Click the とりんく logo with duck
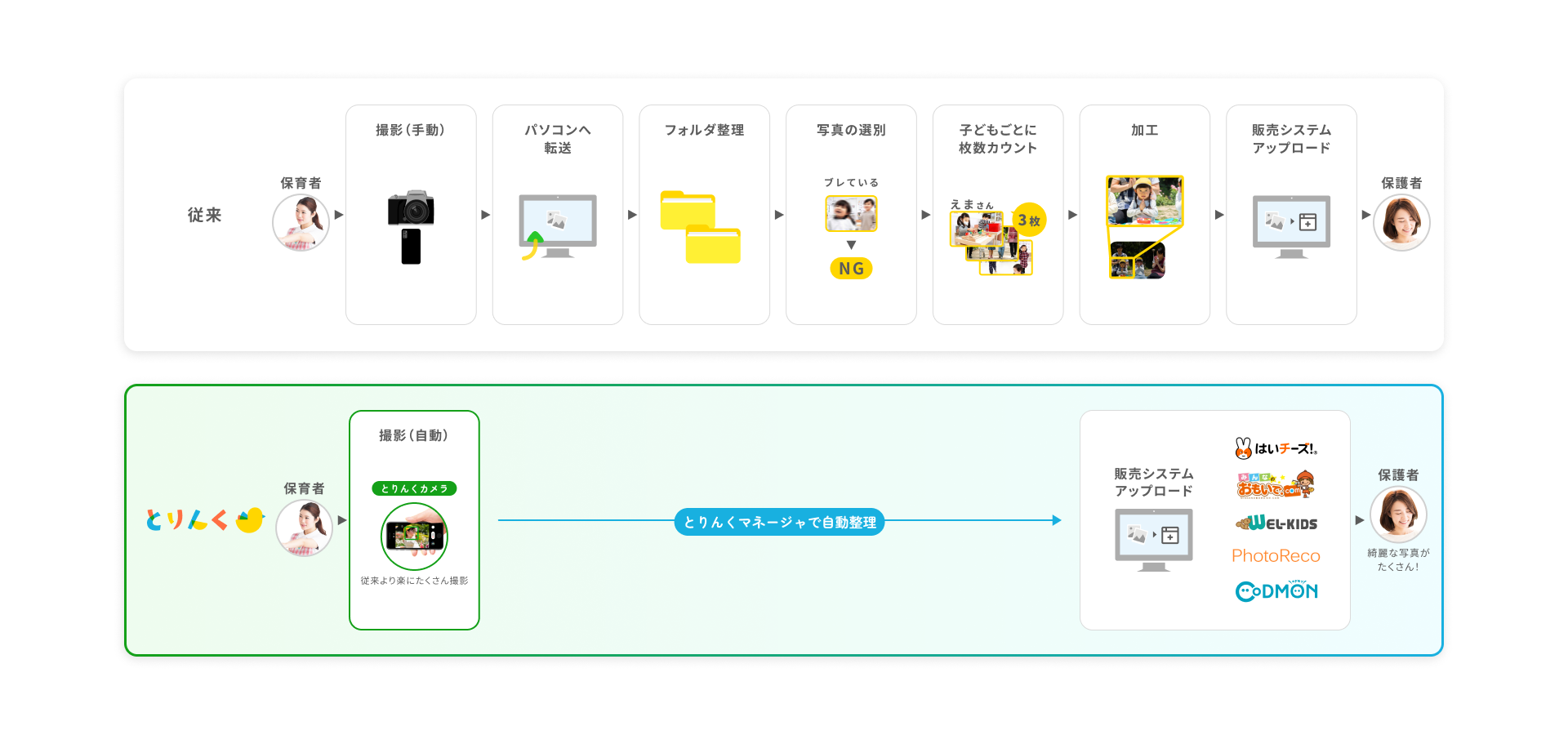 point(205,520)
